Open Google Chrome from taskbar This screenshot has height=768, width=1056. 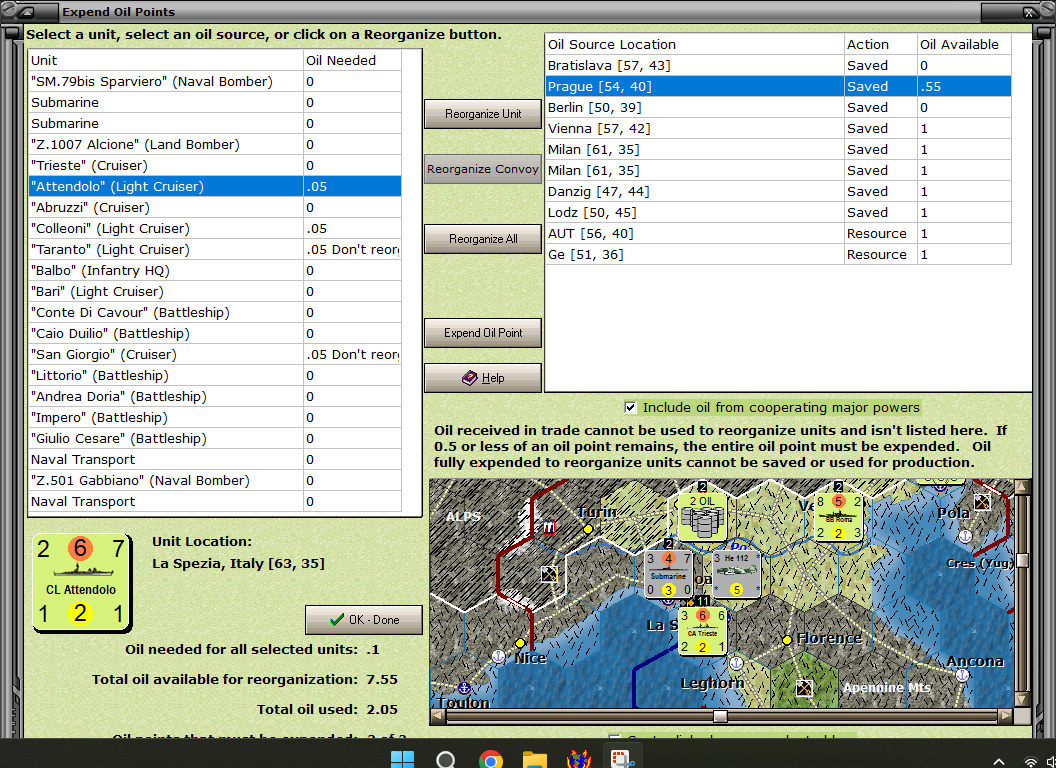point(491,760)
